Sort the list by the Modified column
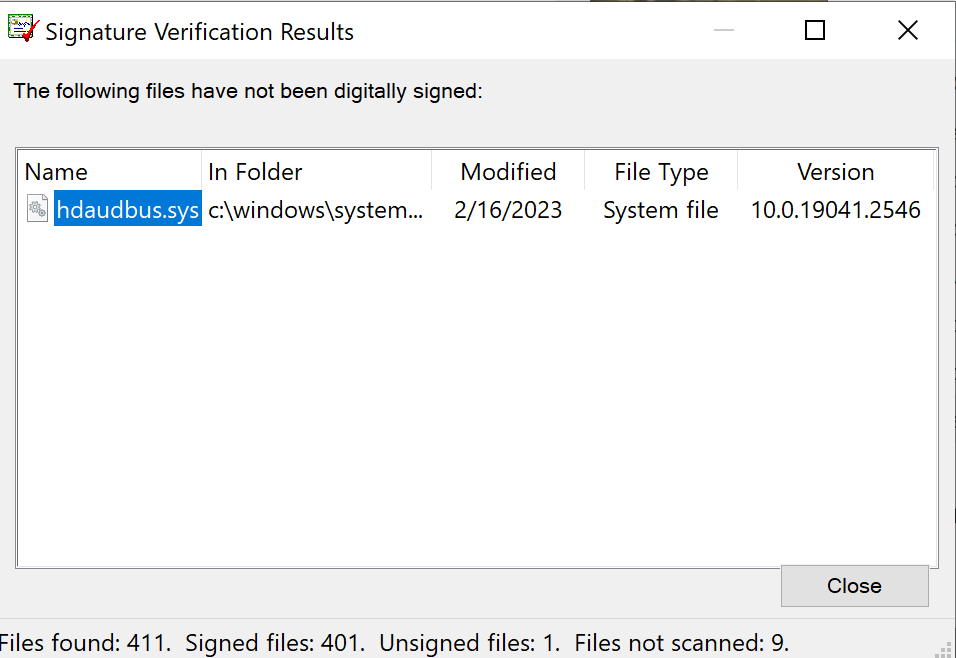This screenshot has height=658, width=956. click(x=508, y=172)
